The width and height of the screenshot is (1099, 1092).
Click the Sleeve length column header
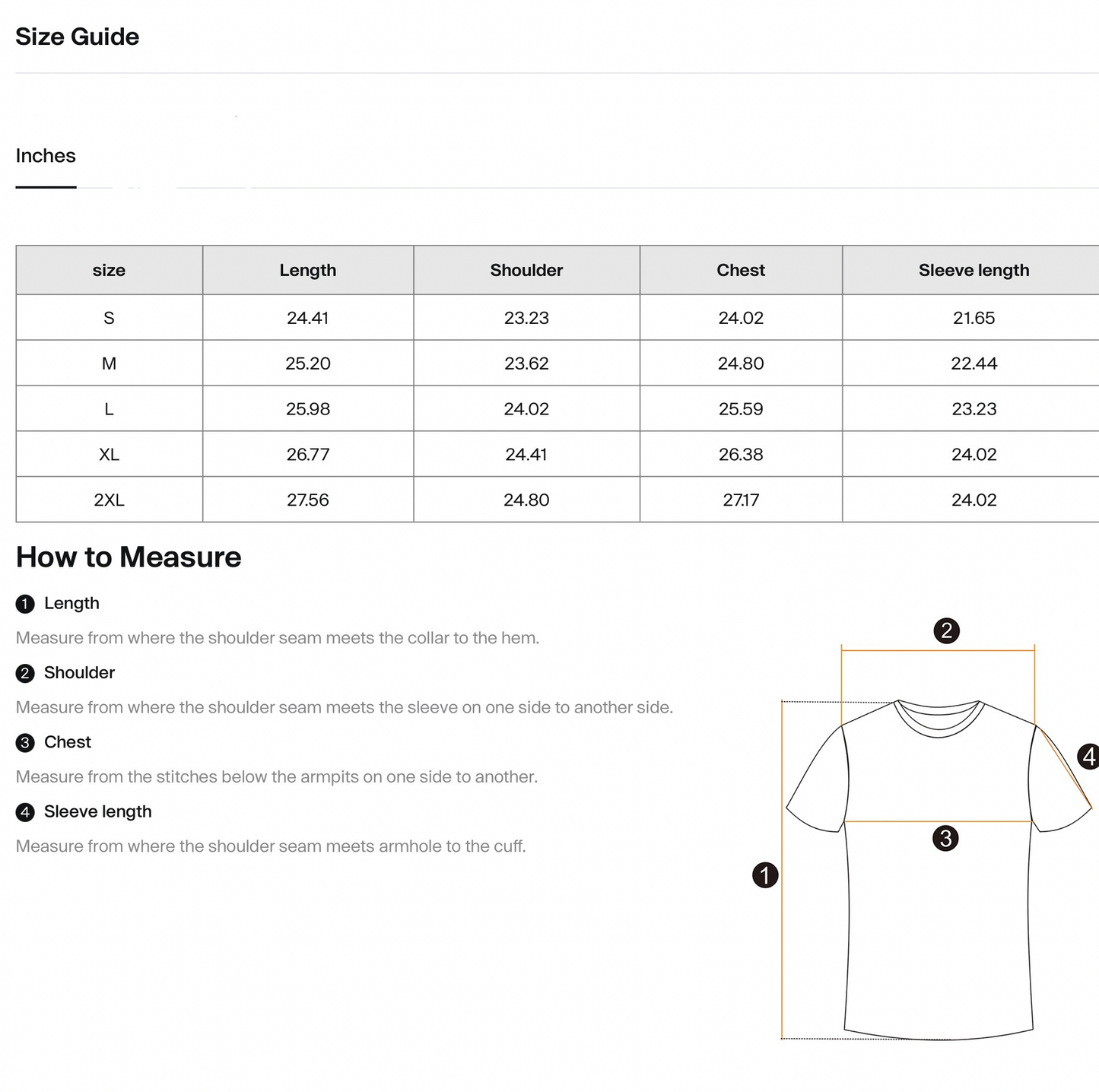point(974,270)
